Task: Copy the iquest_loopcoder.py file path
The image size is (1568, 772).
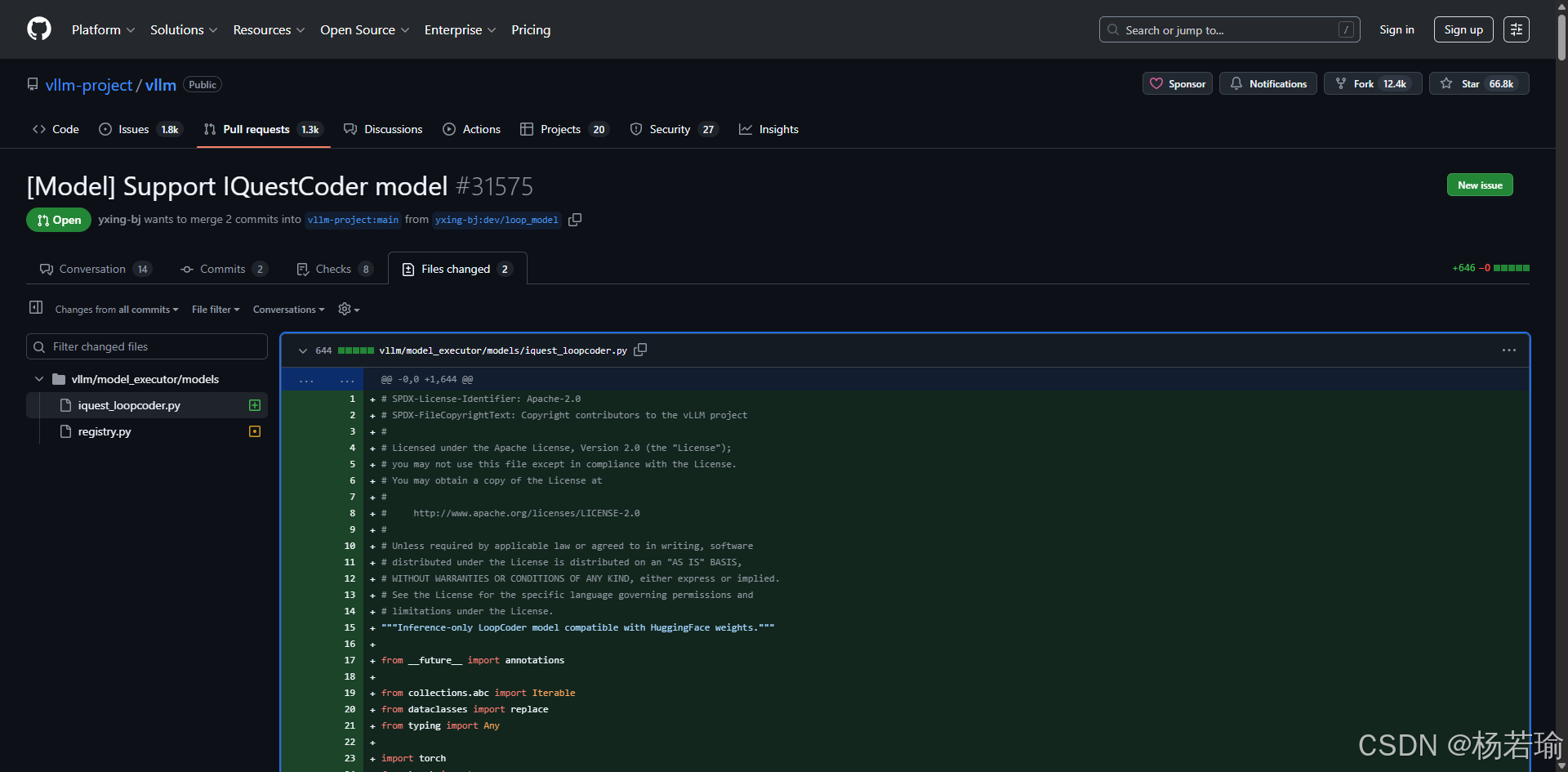Action: (x=640, y=350)
